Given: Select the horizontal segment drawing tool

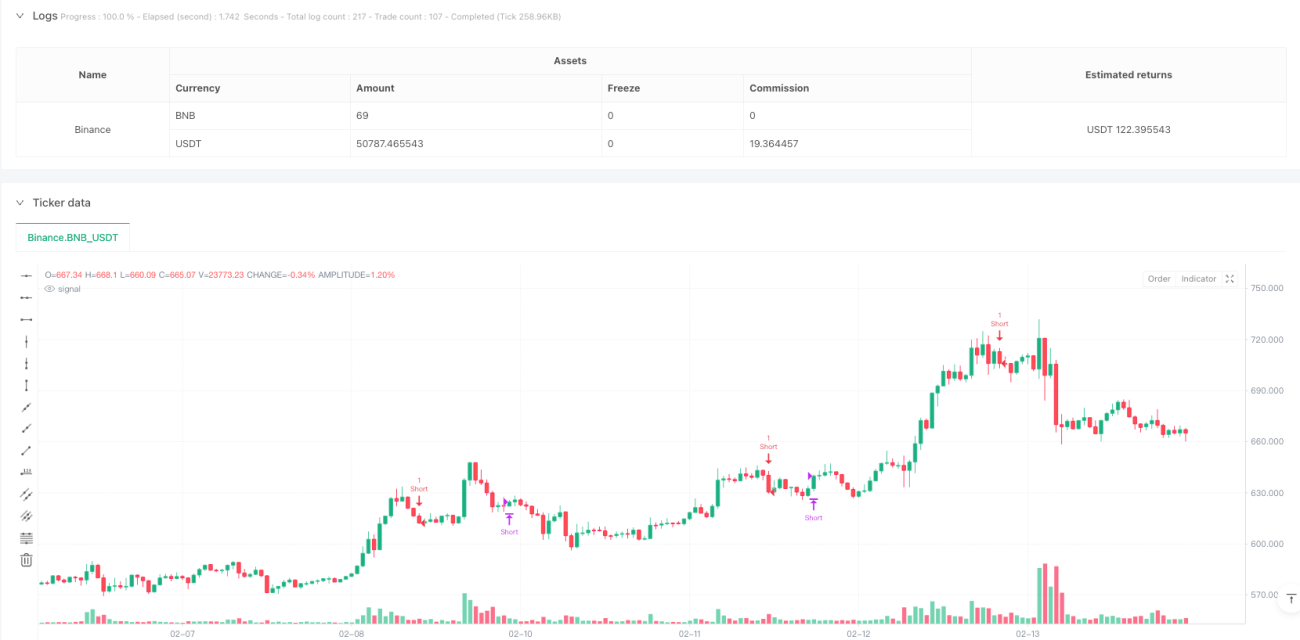Looking at the screenshot, I should tap(27, 319).
